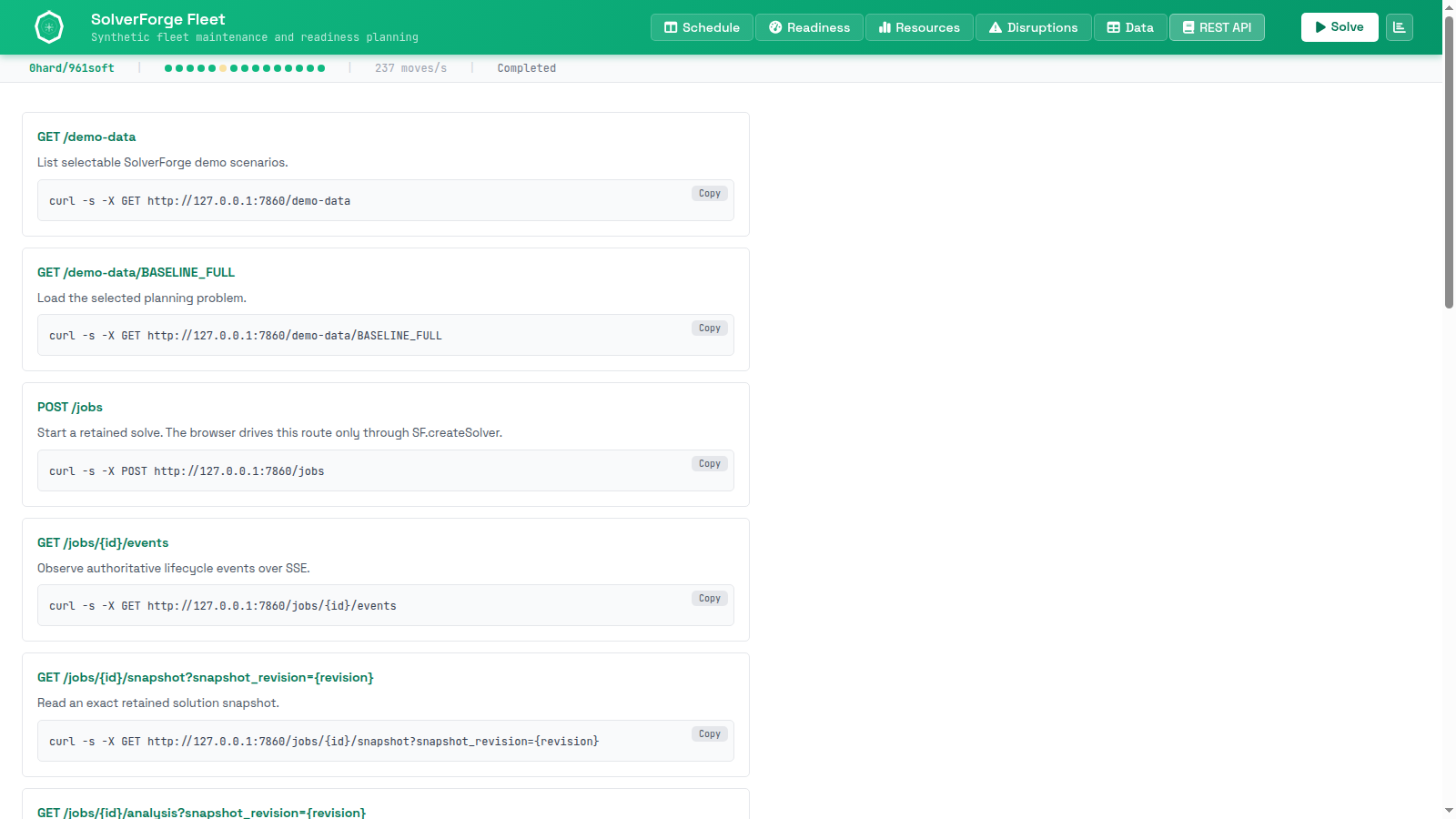Click the page vertical scrollbar thumb
1456x819 pixels.
click(x=1449, y=162)
